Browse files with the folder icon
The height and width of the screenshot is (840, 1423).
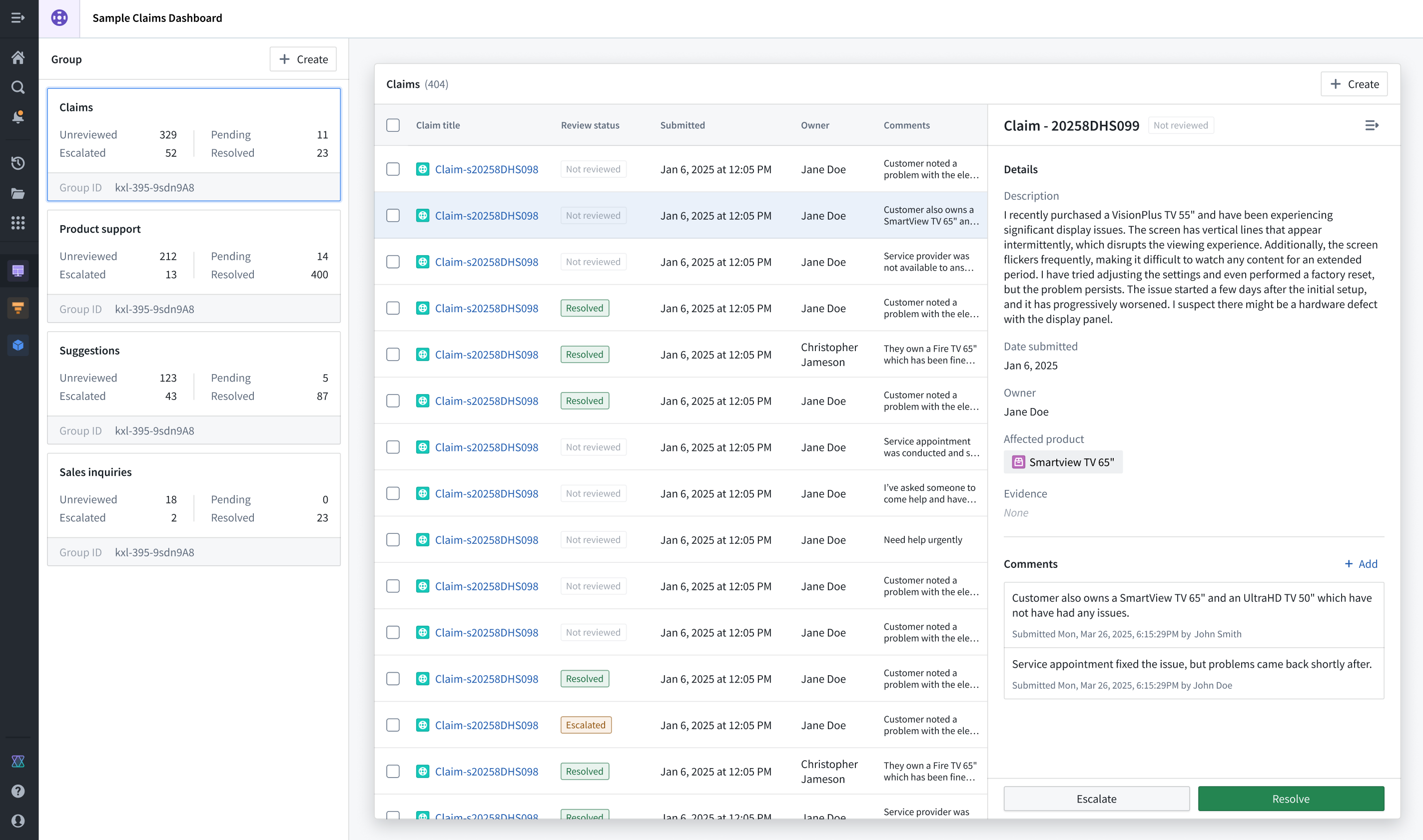17,194
